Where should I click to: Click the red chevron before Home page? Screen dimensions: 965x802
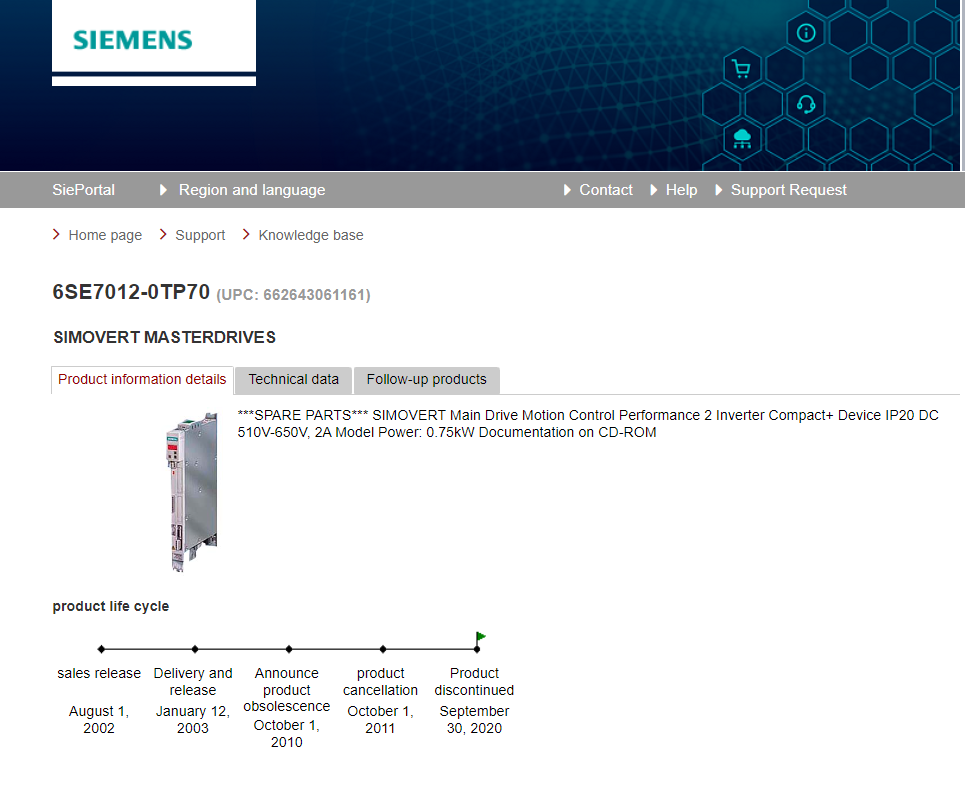pyautogui.click(x=57, y=235)
